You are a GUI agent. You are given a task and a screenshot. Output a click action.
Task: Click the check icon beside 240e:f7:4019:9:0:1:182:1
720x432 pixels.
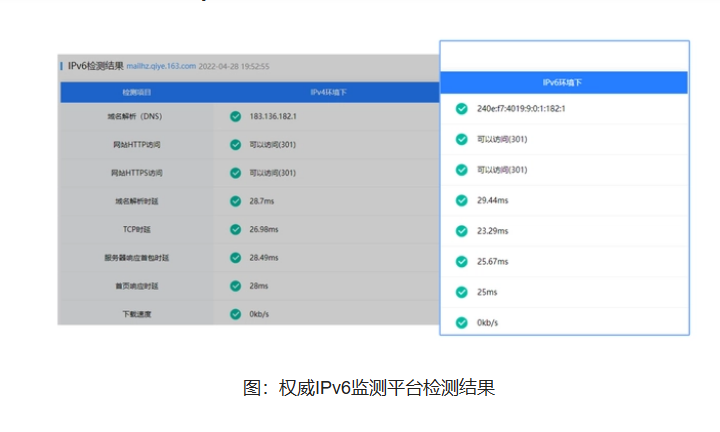tap(461, 109)
